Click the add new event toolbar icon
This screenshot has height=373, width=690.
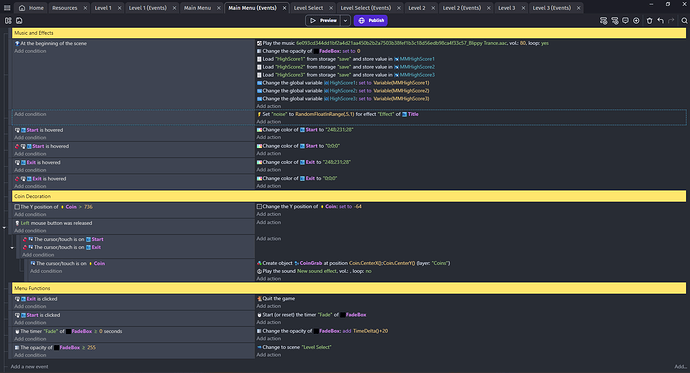[604, 21]
